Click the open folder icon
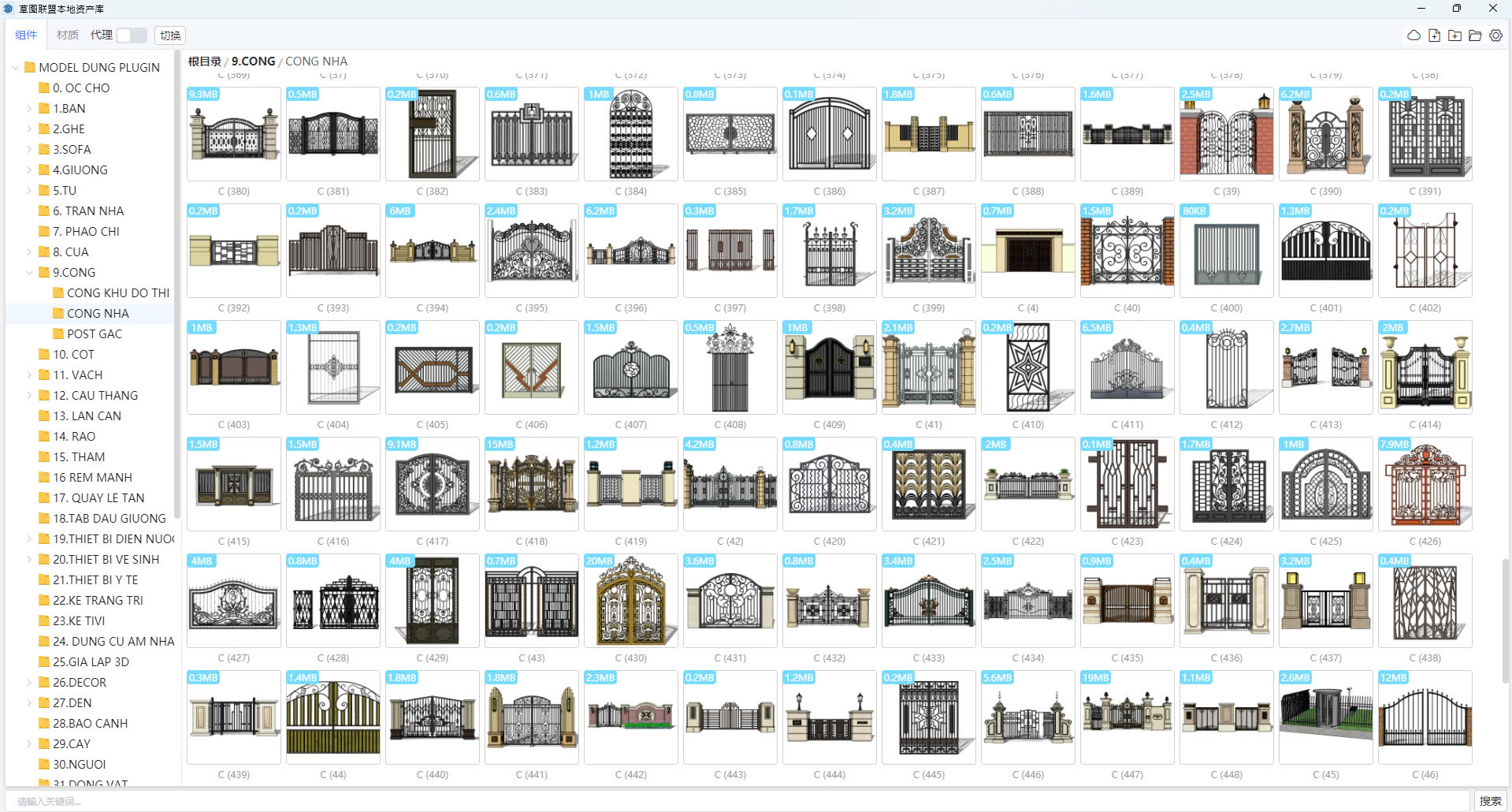Viewport: 1512px width, 812px height. [x=1475, y=35]
